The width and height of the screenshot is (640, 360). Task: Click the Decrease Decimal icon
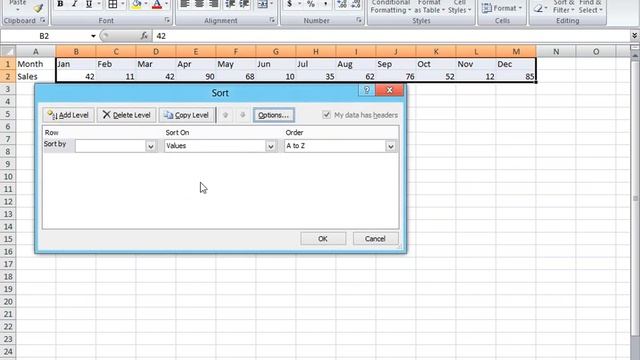[356, 4]
